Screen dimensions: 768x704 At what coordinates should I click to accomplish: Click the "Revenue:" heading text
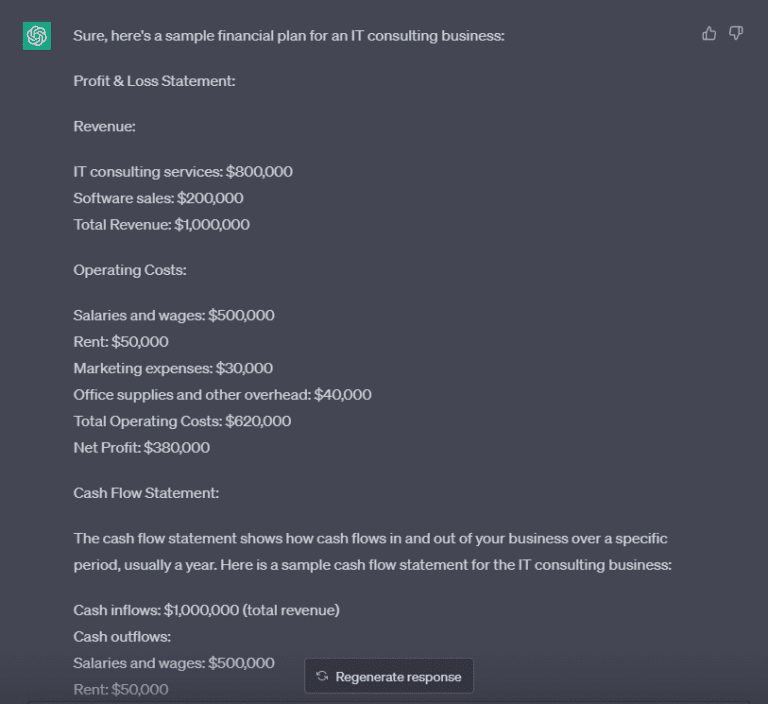point(104,126)
